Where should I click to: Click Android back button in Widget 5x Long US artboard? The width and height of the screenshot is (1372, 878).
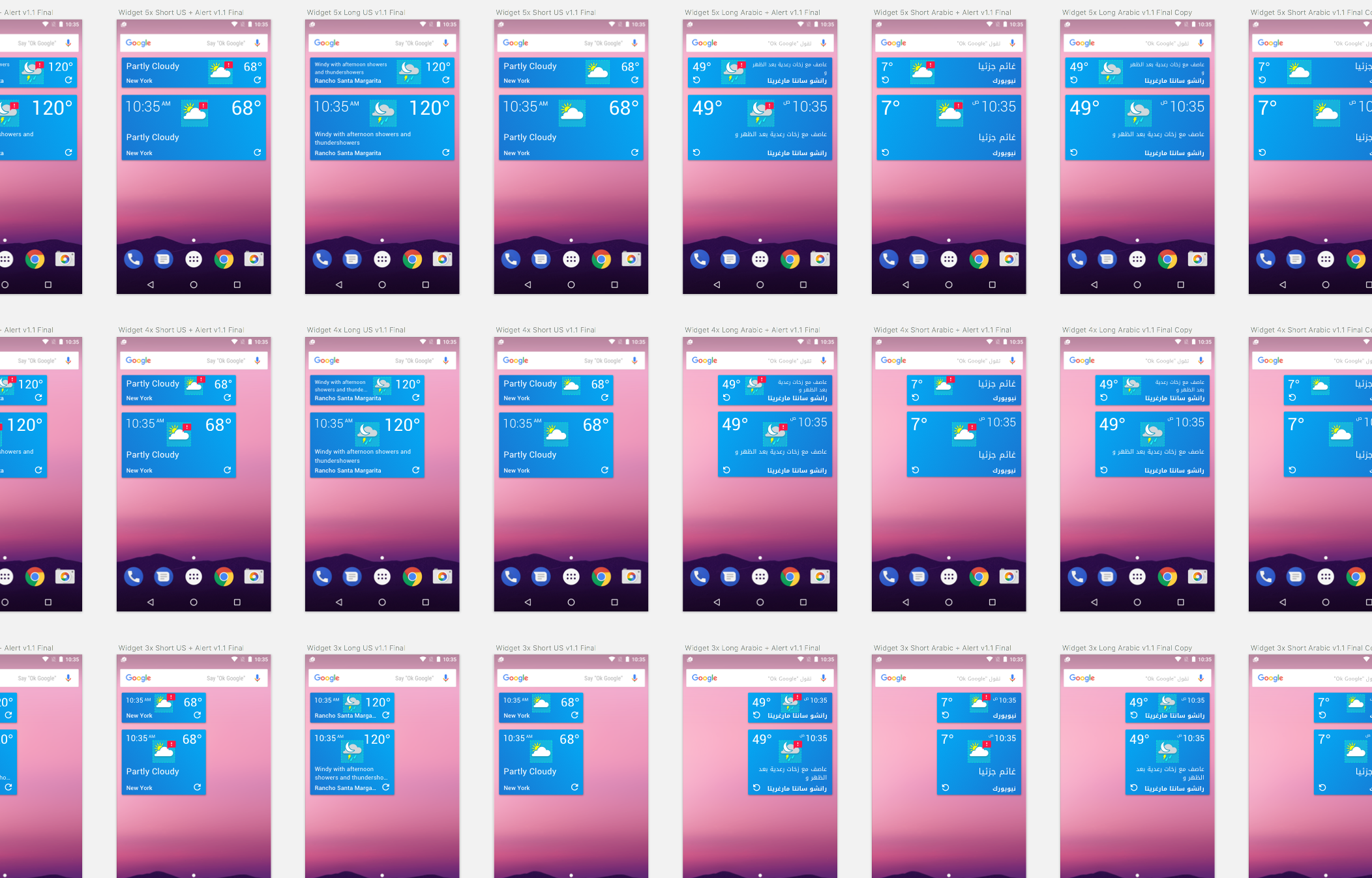pyautogui.click(x=339, y=285)
